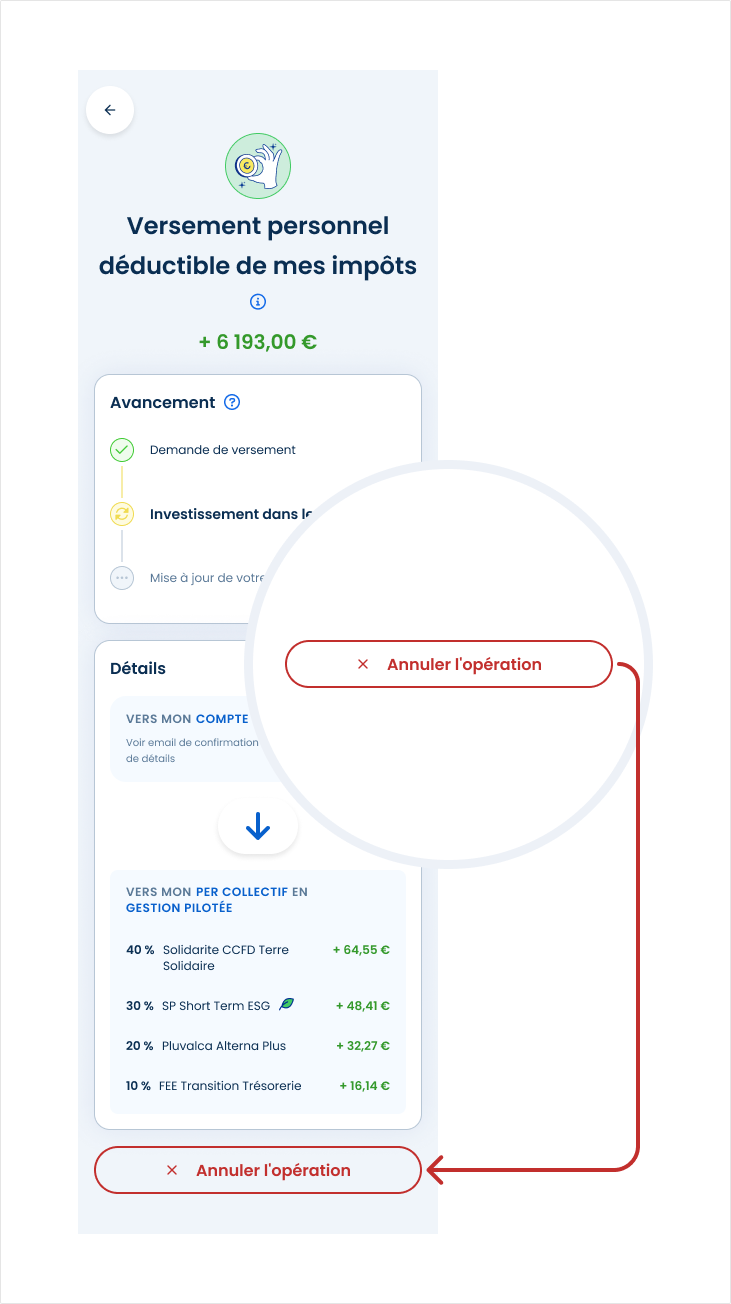This screenshot has height=1304, width=731.
Task: Click the COMPTE link in Détails
Action: [222, 719]
